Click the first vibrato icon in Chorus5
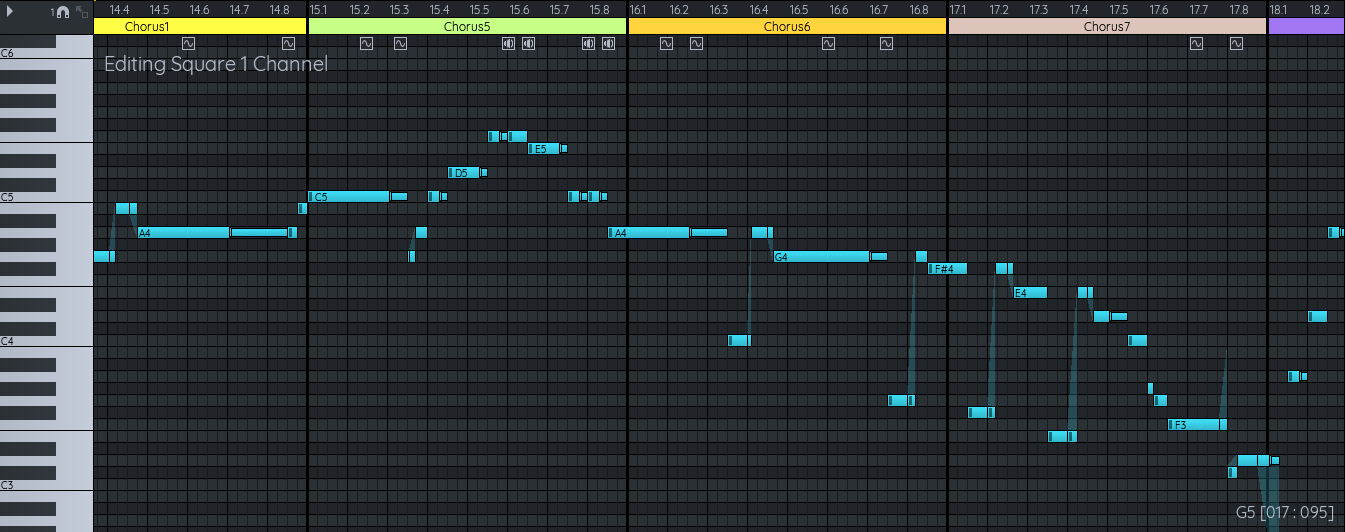Viewport: 1345px width, 532px height. tap(366, 43)
